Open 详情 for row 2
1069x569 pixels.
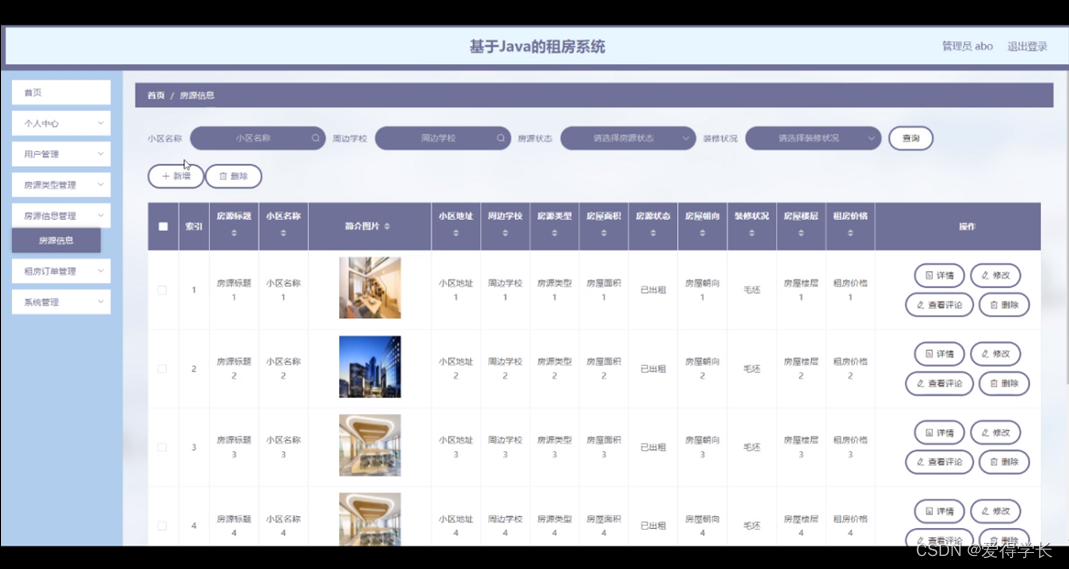tap(939, 354)
